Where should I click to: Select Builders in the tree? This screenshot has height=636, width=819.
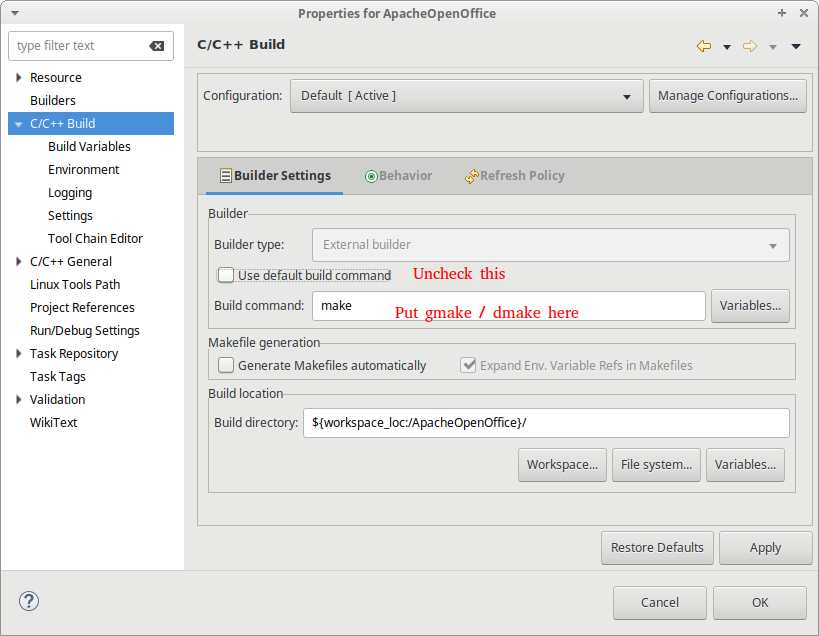coord(53,101)
